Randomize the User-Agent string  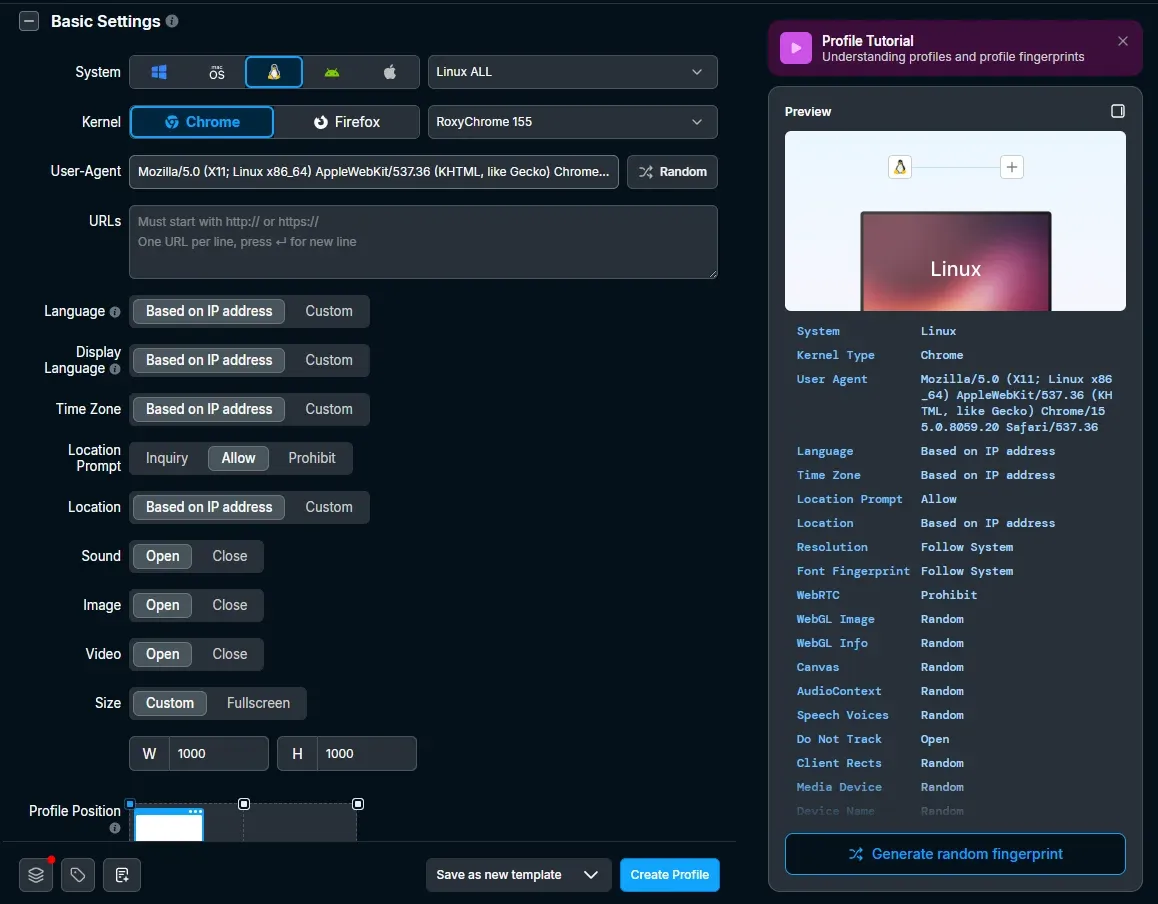[x=672, y=172]
